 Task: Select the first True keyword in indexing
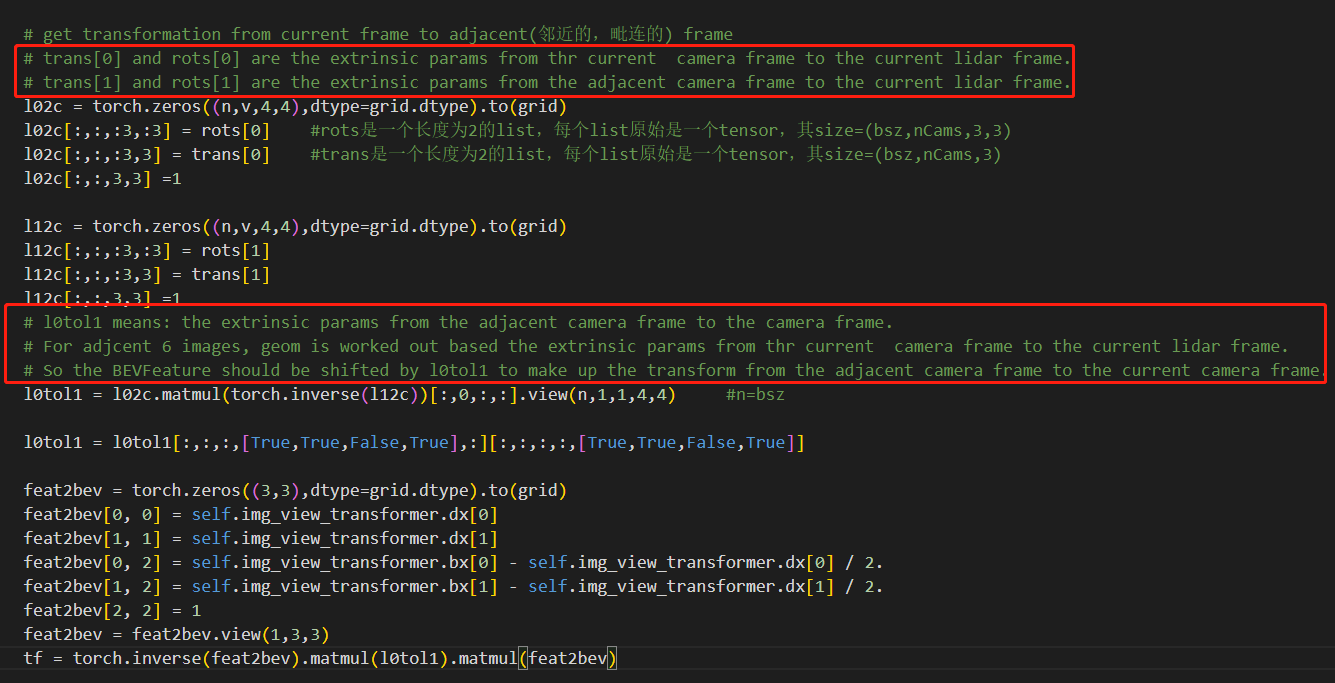click(270, 442)
